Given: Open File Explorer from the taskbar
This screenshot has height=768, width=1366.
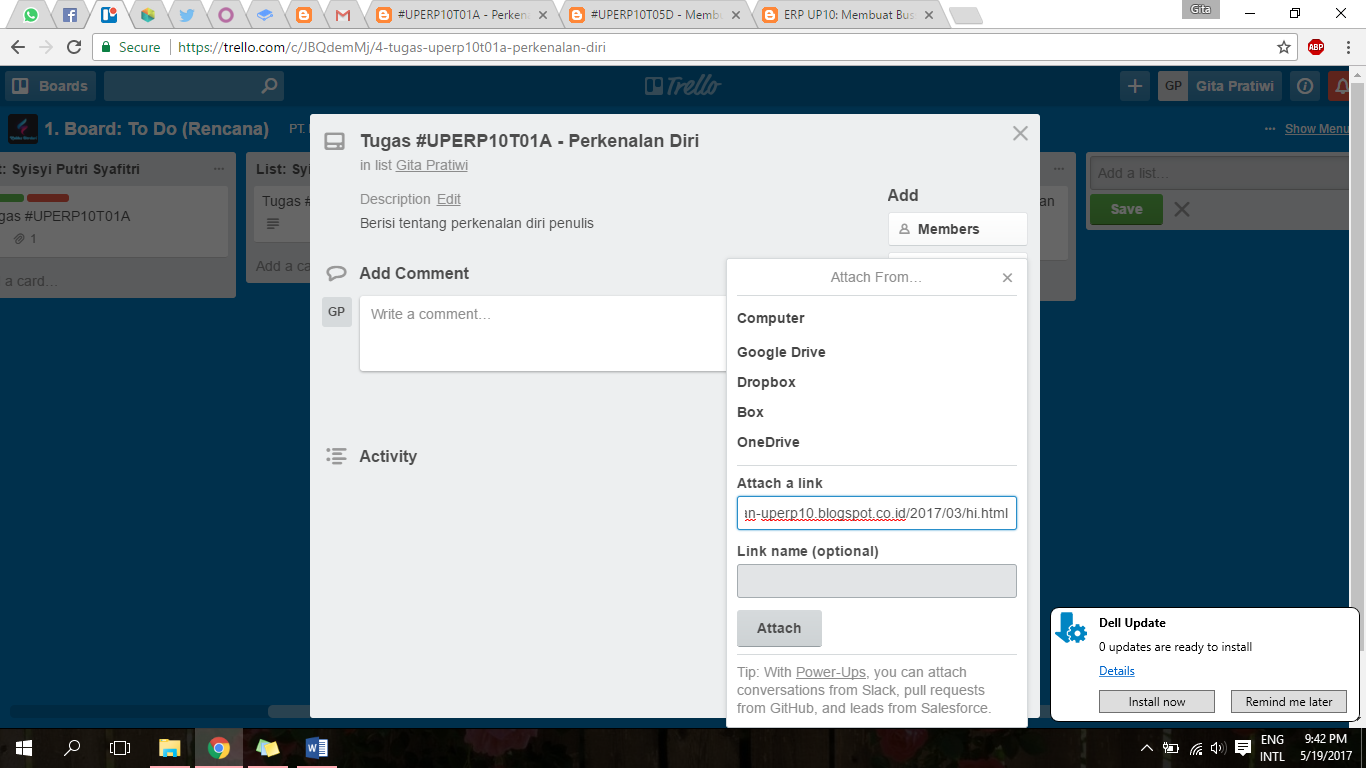Looking at the screenshot, I should [x=170, y=747].
